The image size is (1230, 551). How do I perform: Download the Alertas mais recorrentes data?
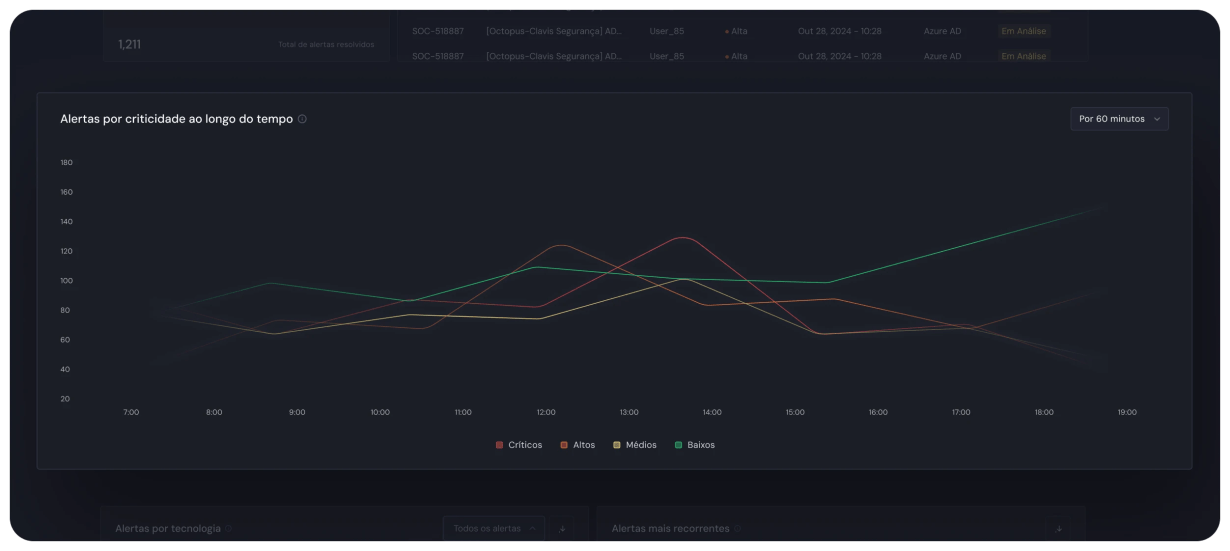coord(1059,528)
